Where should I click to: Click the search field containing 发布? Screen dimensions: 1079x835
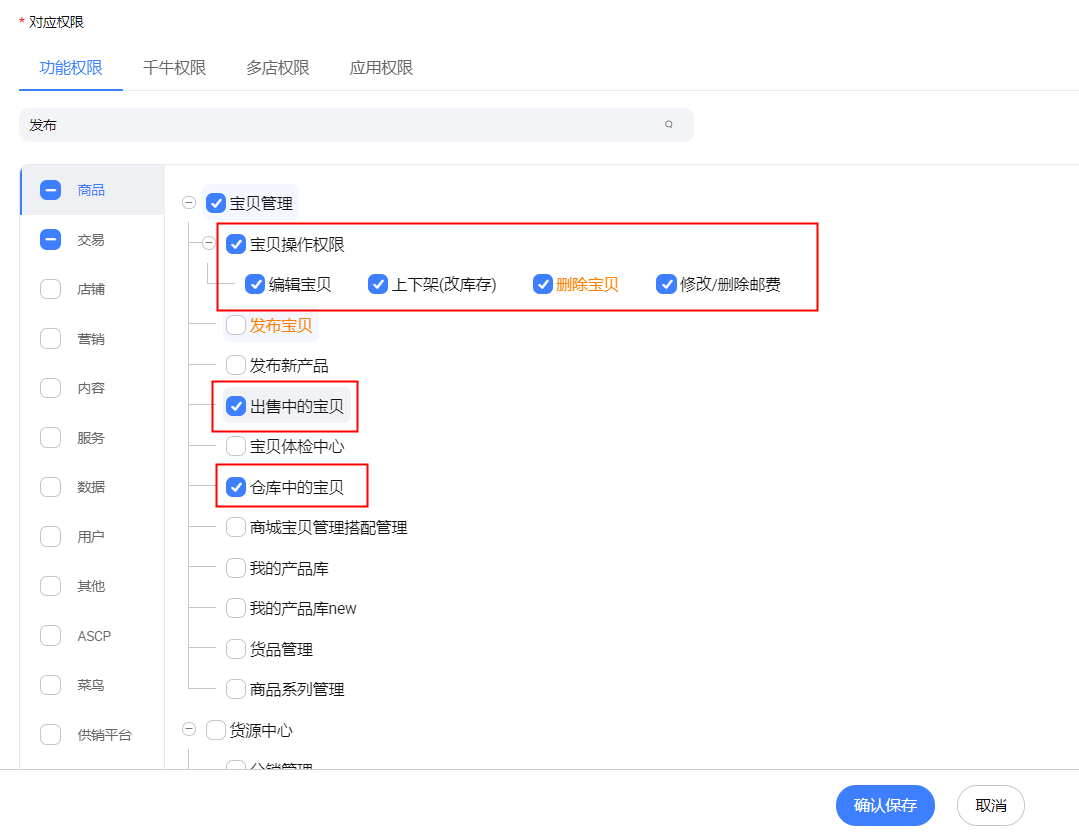point(340,125)
